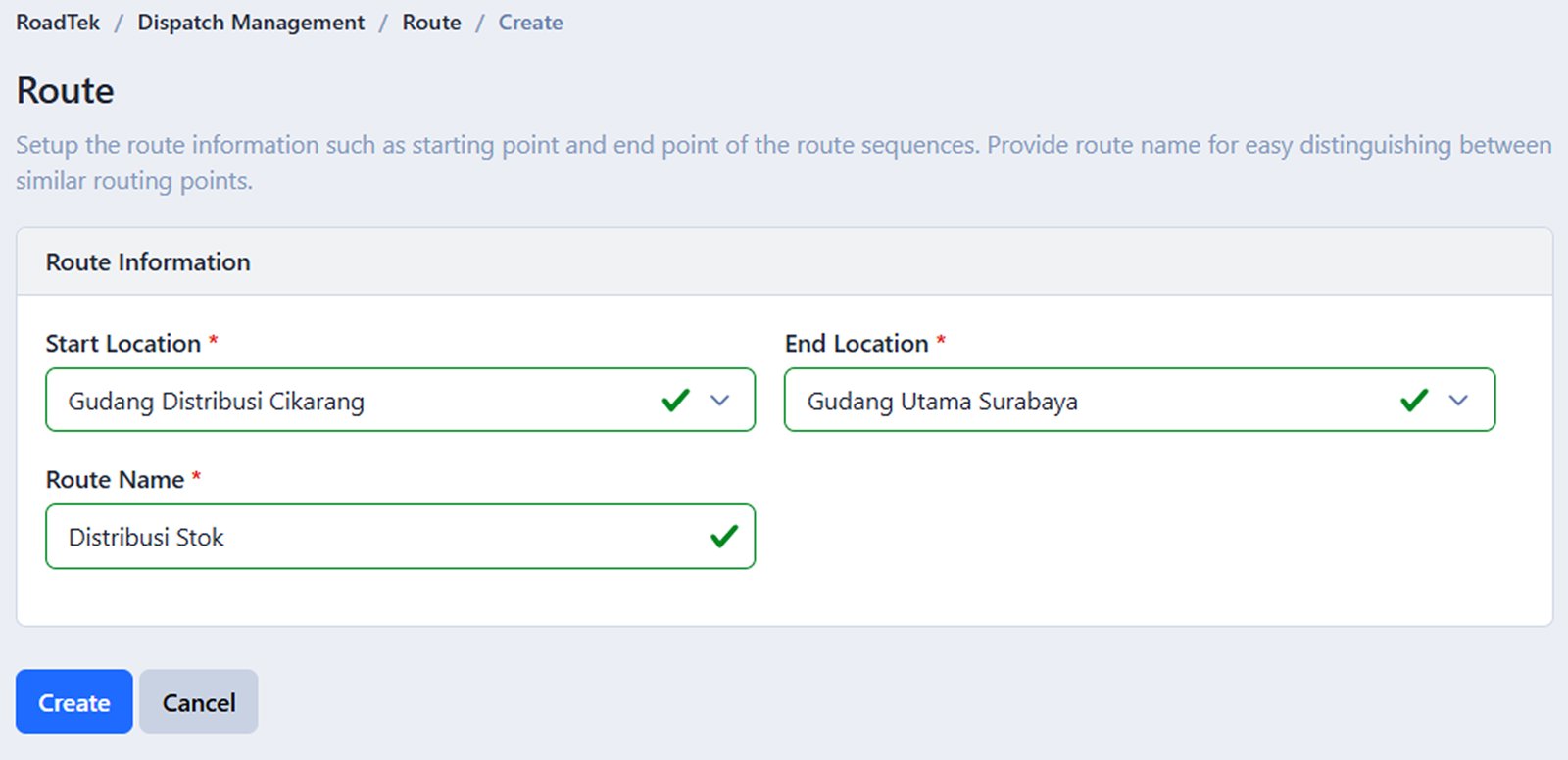Open the Start Location dropdown chevron
The height and width of the screenshot is (760, 1568).
pos(721,401)
